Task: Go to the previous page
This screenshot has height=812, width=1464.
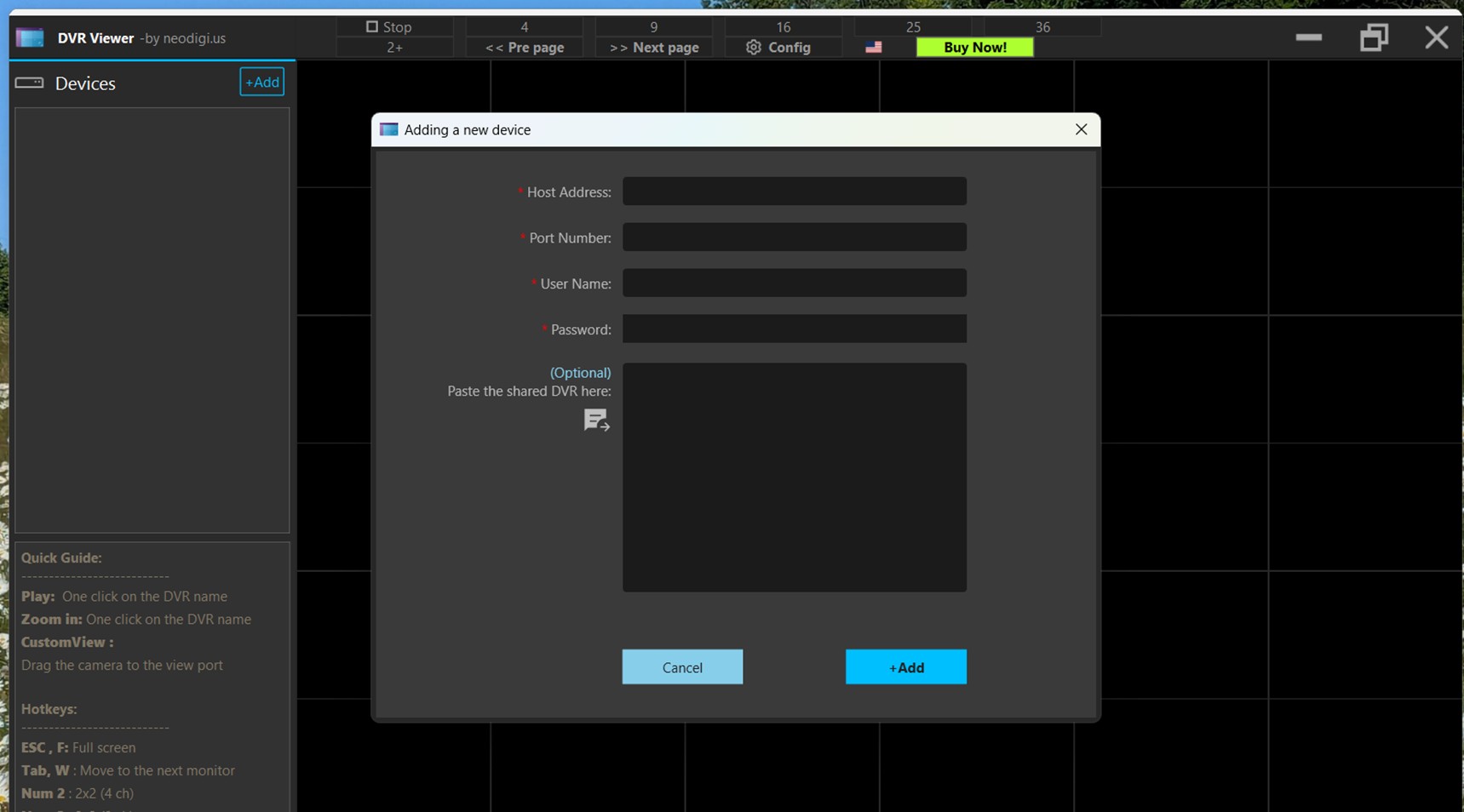Action: [524, 48]
